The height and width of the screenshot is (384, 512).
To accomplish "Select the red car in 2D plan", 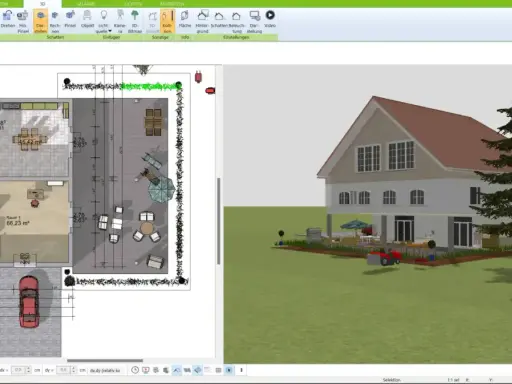I will 29,302.
